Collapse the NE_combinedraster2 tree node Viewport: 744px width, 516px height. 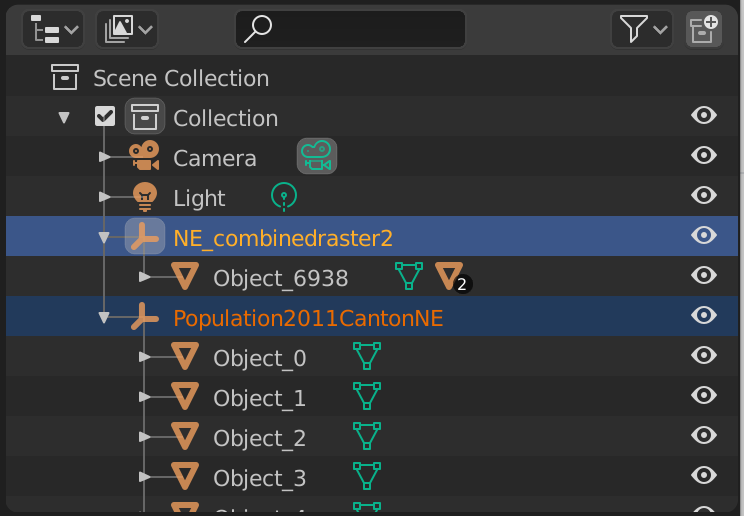(x=104, y=237)
